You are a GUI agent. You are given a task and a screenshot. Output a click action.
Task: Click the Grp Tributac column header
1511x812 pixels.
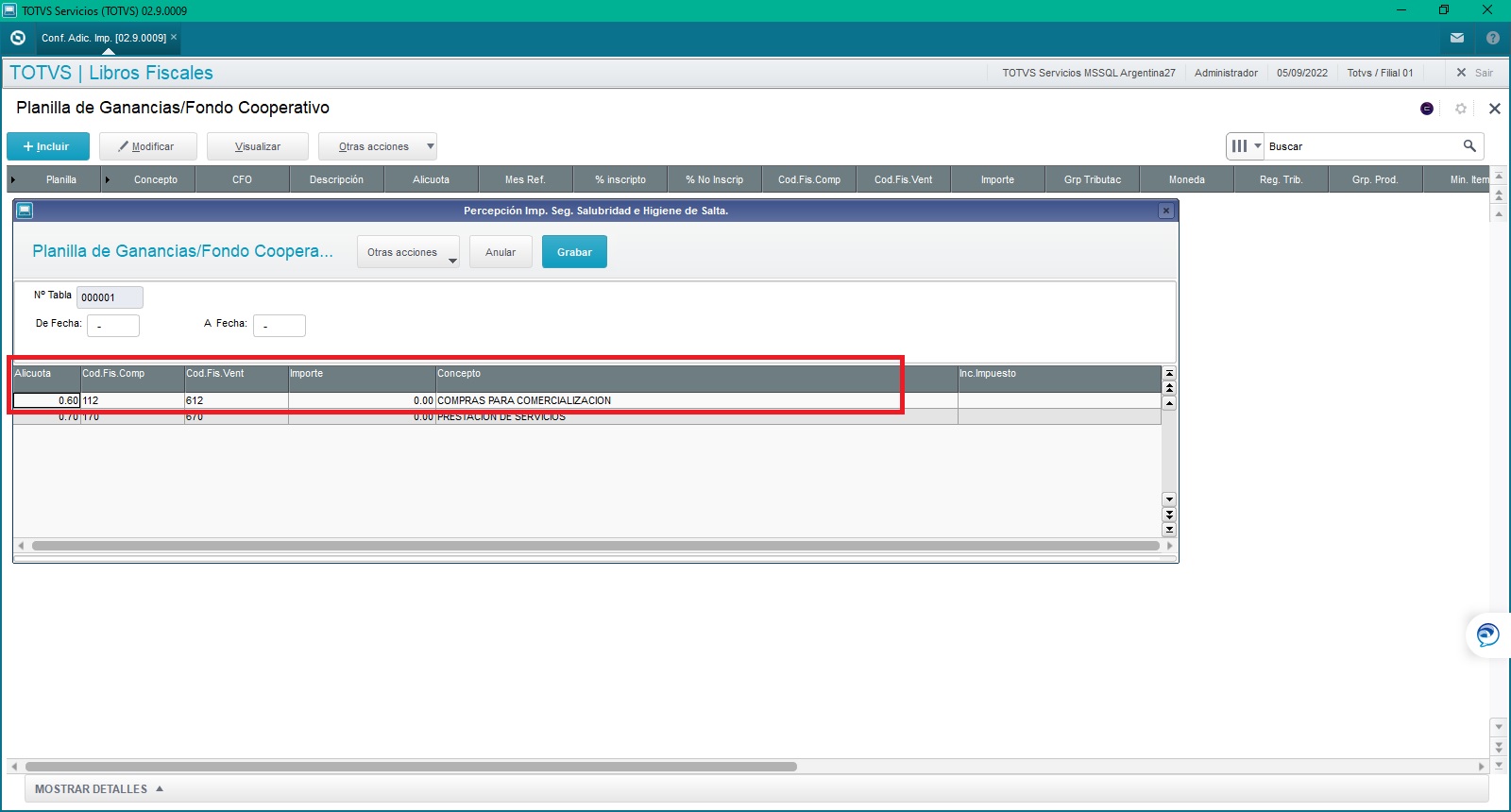click(x=1093, y=179)
